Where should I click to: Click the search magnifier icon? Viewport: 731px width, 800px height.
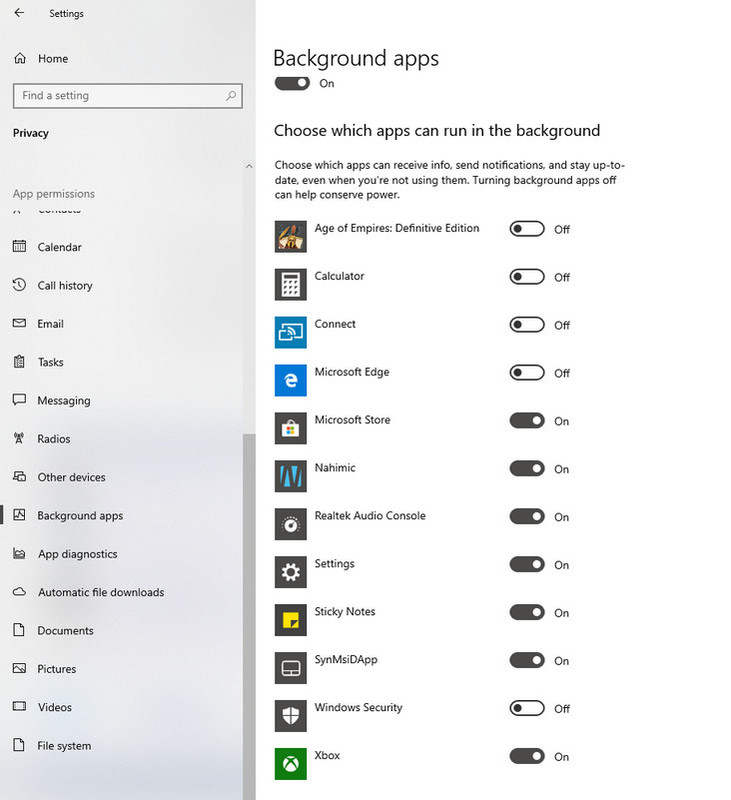231,95
